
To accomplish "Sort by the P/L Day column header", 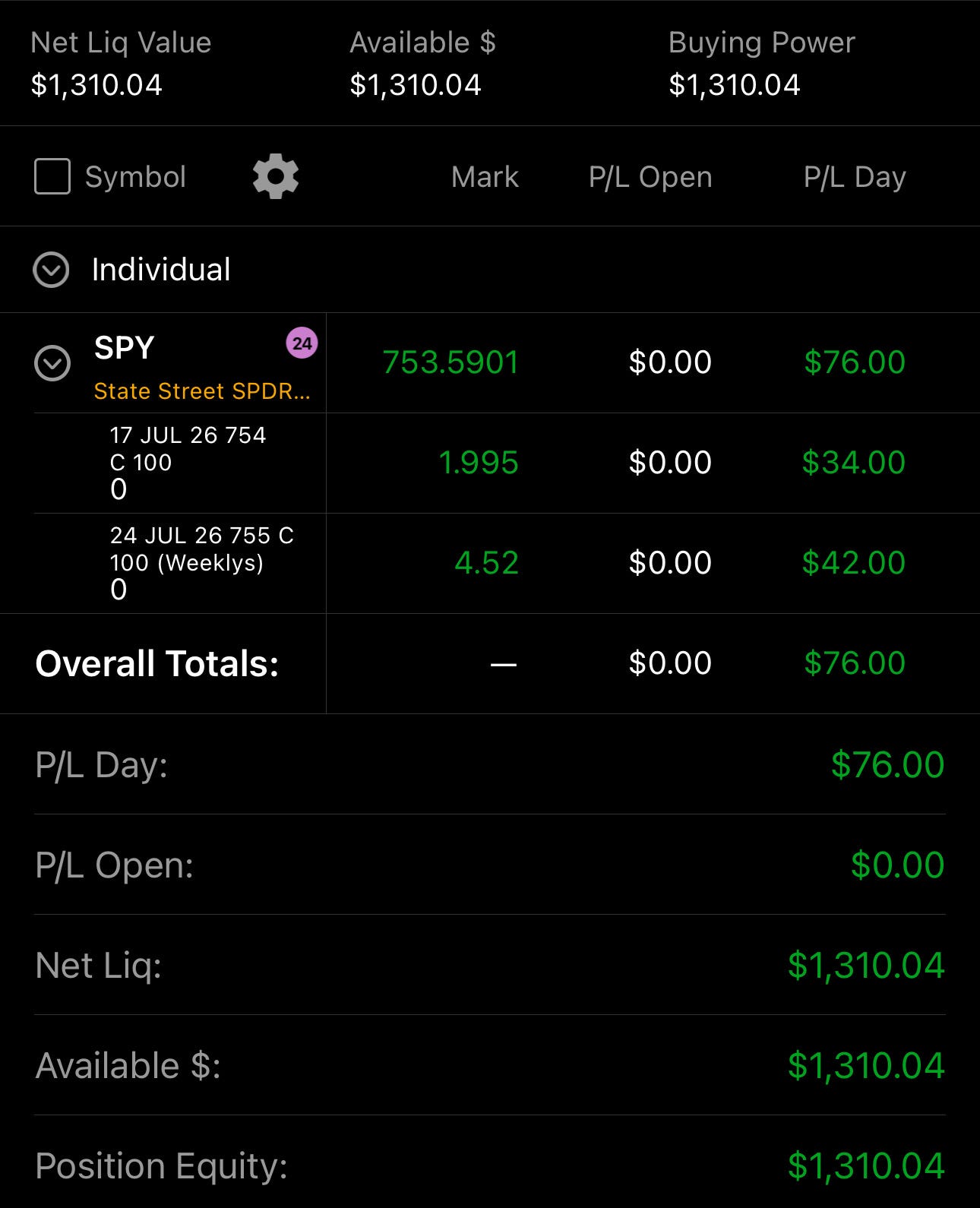I will point(855,177).
